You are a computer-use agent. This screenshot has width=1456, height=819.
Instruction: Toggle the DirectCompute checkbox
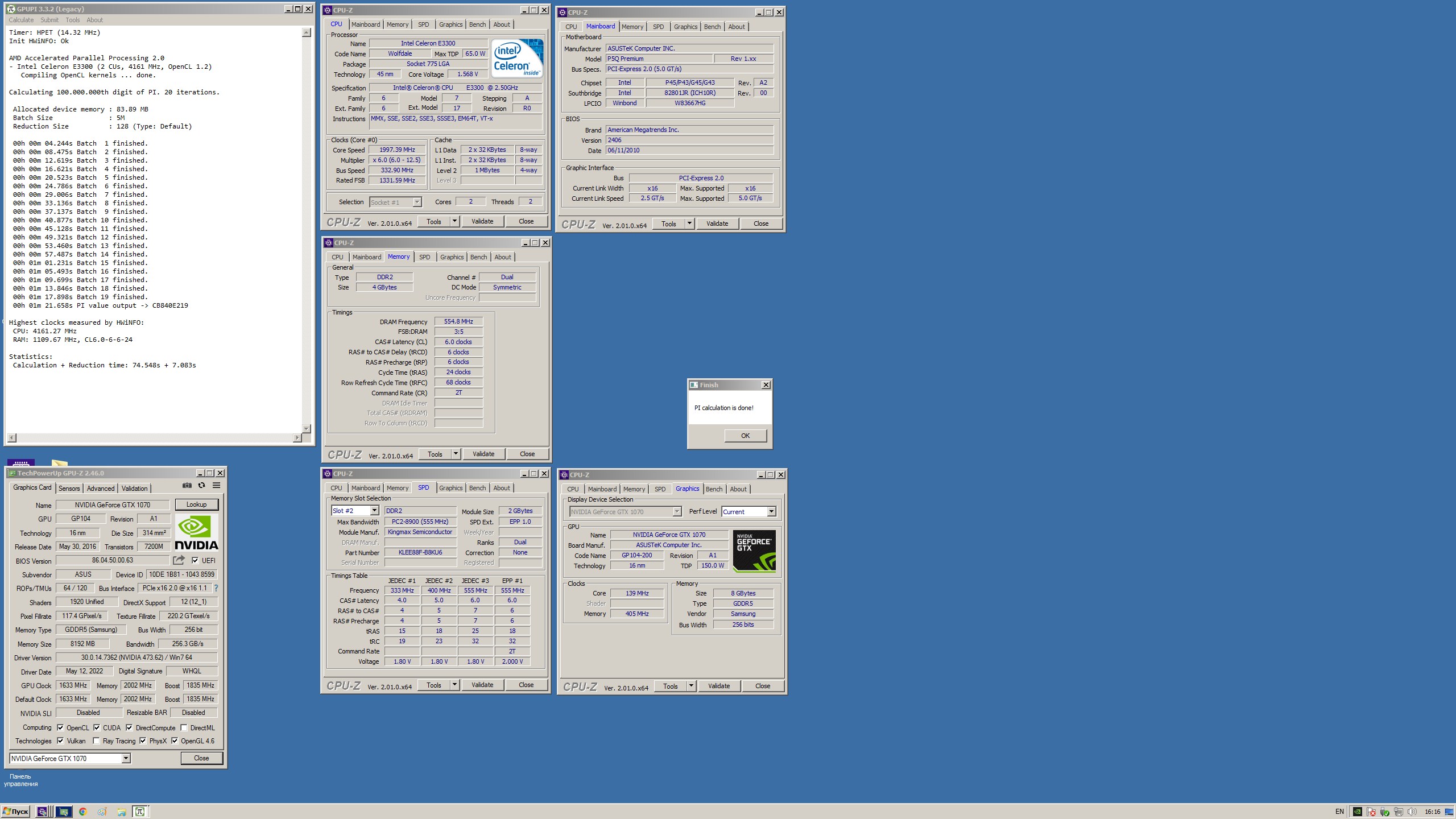129,727
